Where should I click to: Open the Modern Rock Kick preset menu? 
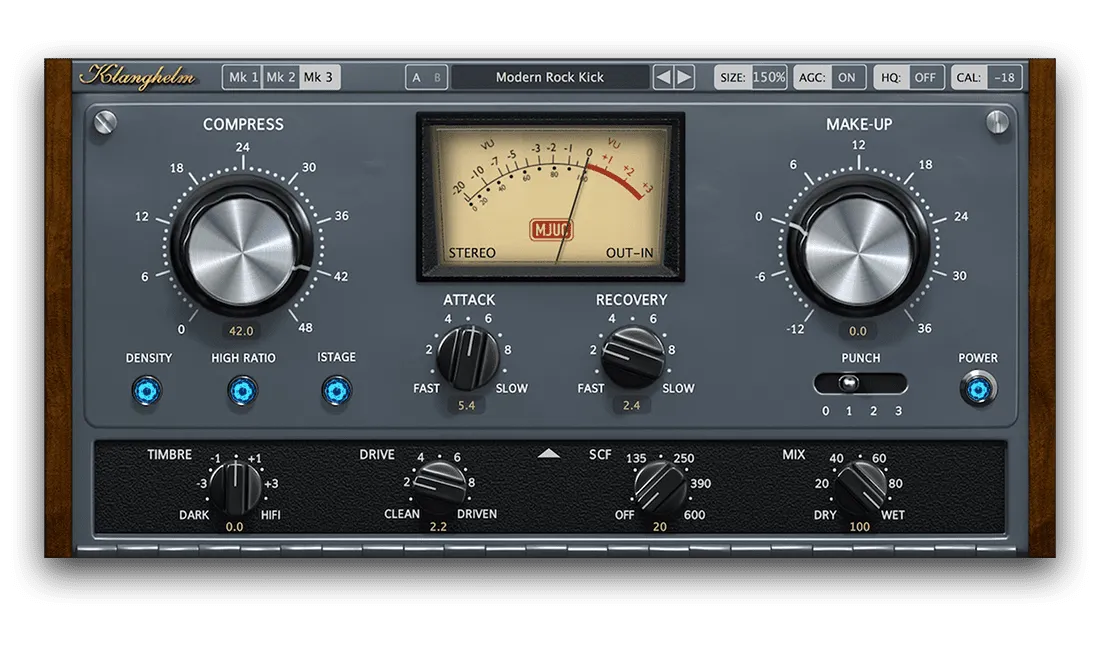[x=549, y=77]
